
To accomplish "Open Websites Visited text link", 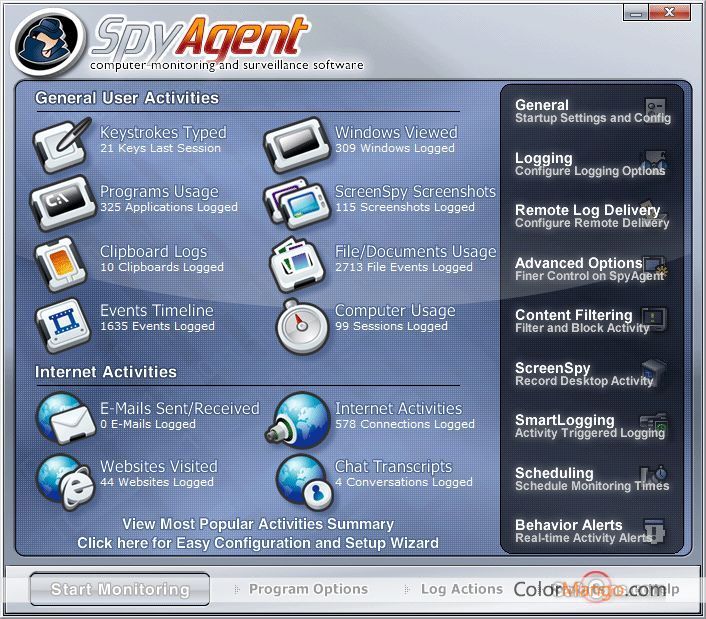I will pyautogui.click(x=158, y=473).
